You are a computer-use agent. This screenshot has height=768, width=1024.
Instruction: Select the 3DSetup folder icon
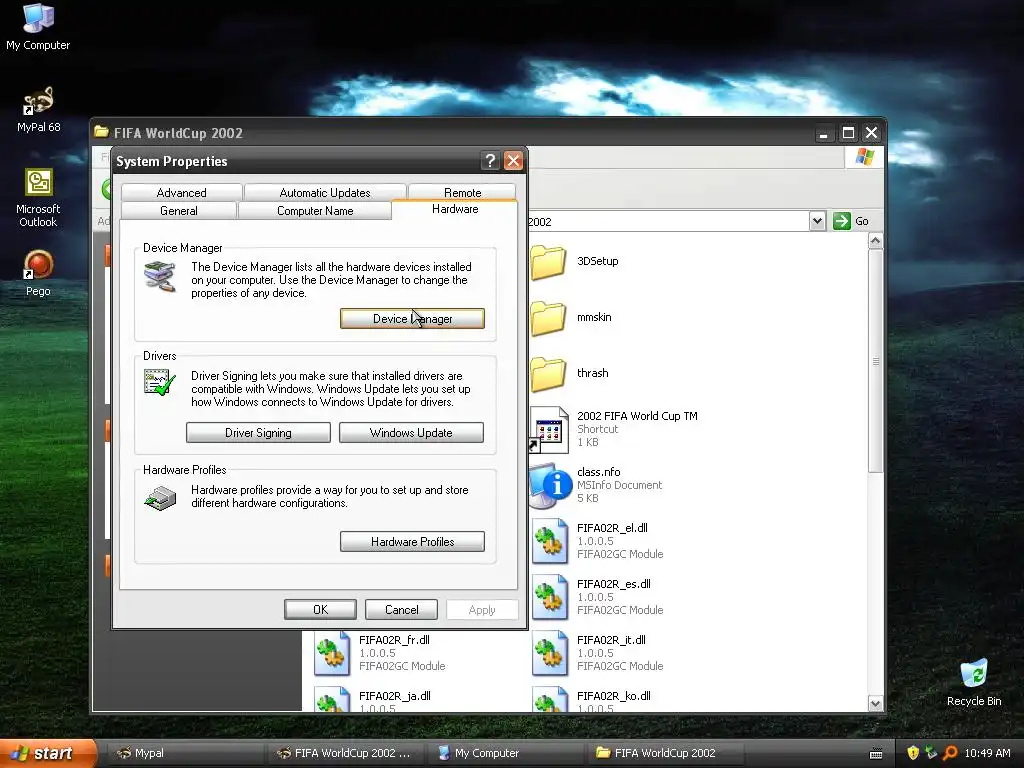point(548,263)
